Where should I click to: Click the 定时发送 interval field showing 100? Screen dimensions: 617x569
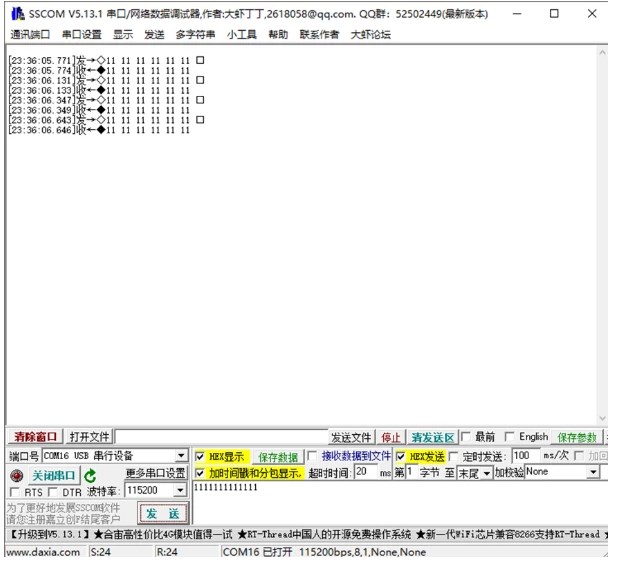click(x=526, y=456)
